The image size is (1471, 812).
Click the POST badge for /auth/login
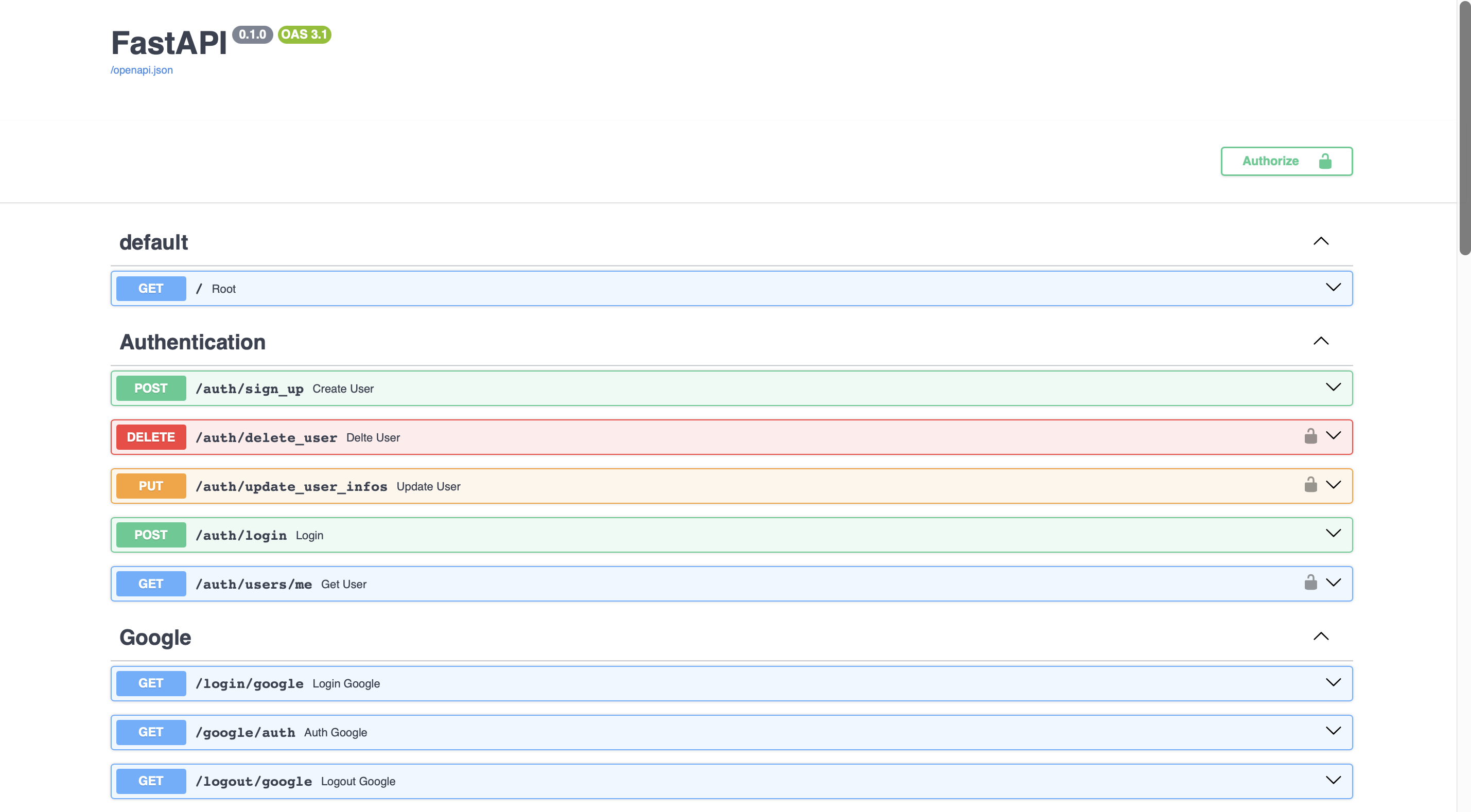coord(151,535)
